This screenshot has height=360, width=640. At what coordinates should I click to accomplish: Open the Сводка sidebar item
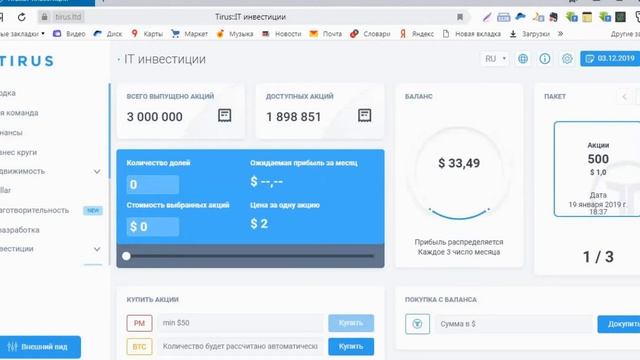(x=8, y=93)
